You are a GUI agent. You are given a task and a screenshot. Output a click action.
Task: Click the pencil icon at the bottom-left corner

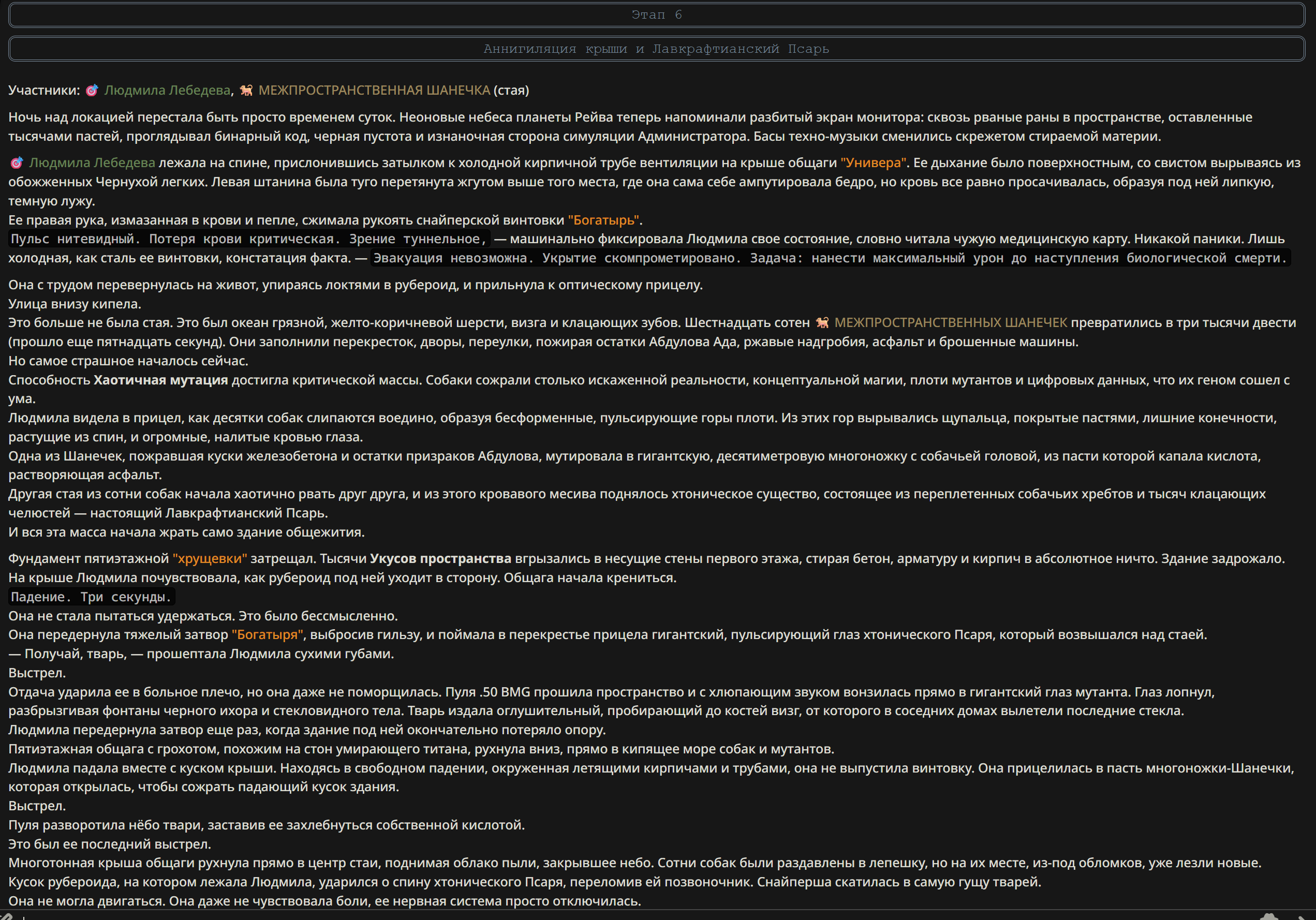click(6, 915)
